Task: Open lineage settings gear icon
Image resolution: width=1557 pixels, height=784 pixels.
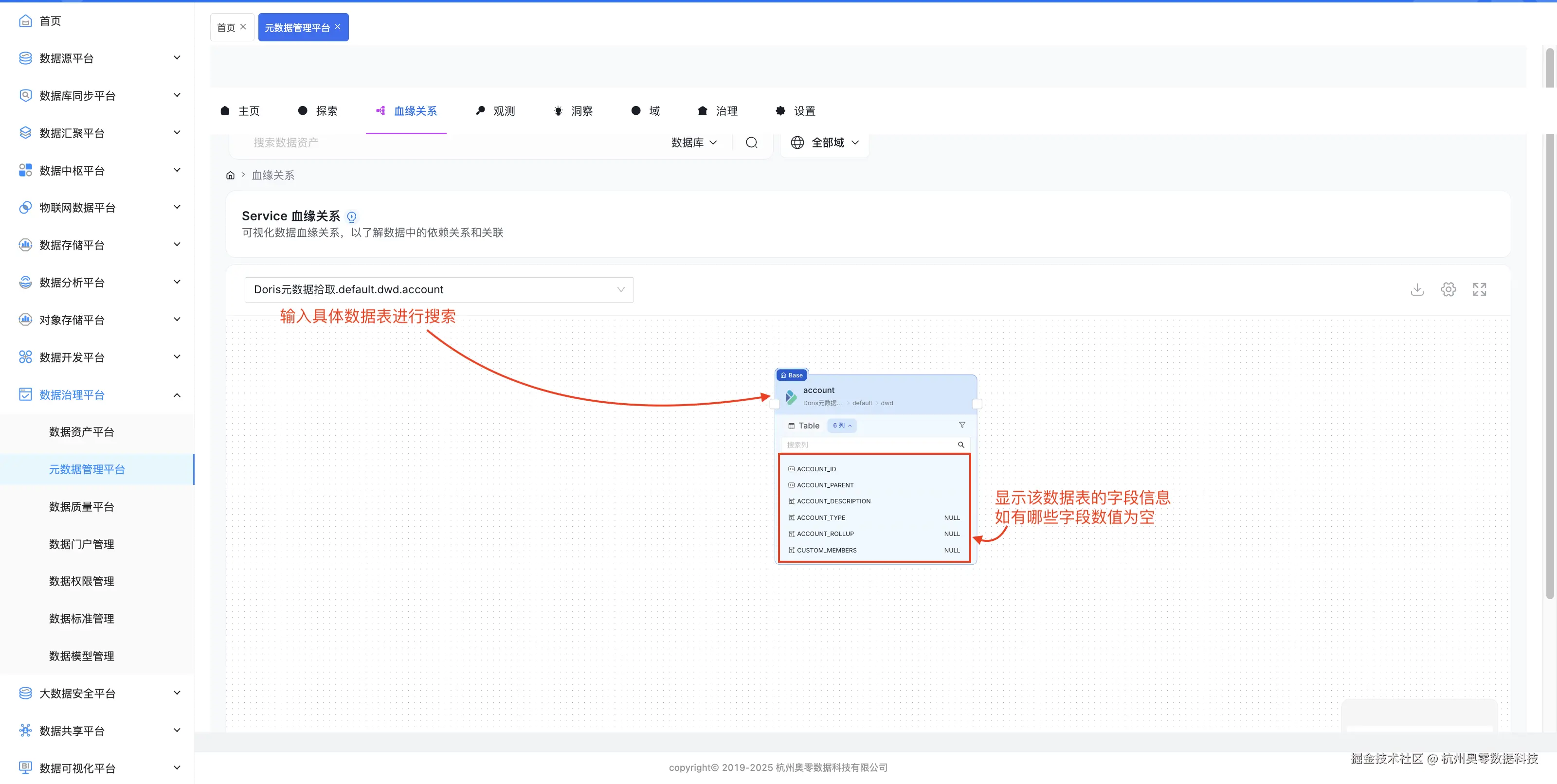Action: coord(1448,289)
